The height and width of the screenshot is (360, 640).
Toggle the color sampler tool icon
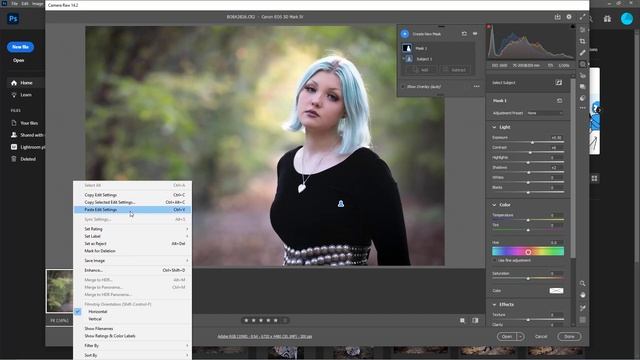click(x=582, y=308)
